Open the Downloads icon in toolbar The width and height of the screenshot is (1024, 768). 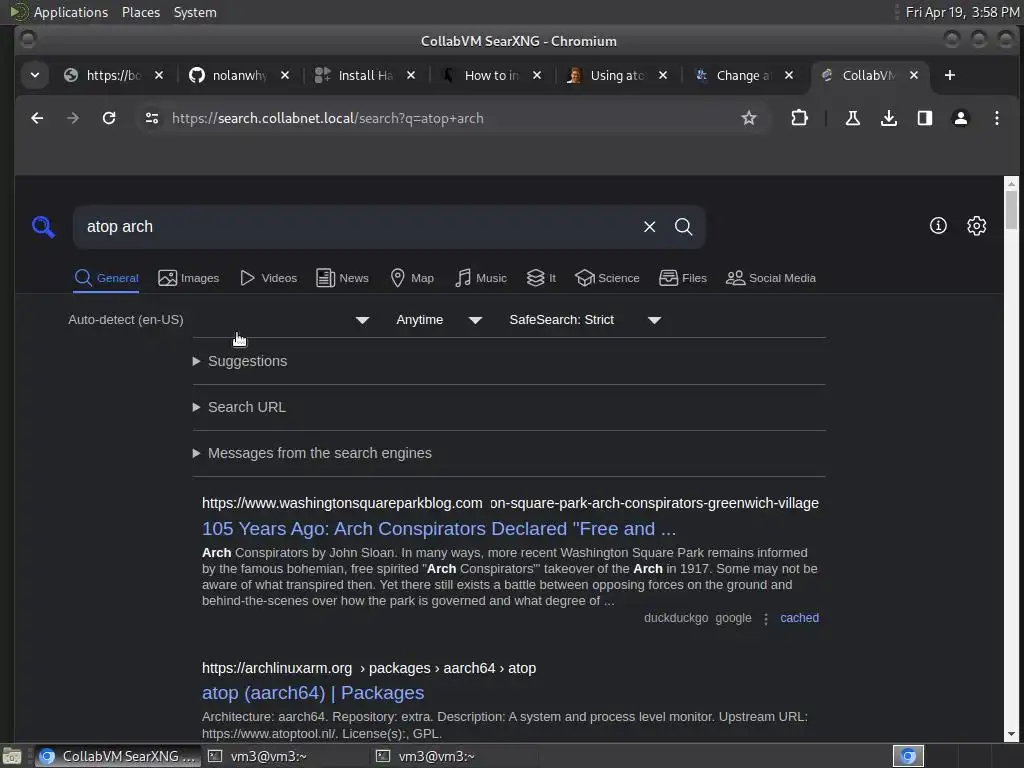pos(888,118)
